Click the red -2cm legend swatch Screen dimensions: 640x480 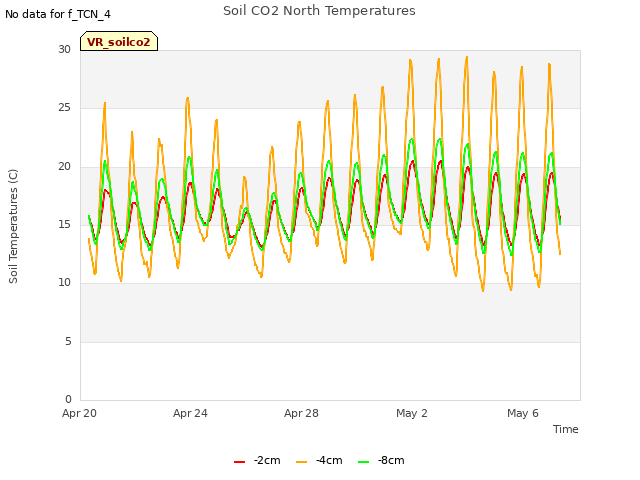coord(240,462)
